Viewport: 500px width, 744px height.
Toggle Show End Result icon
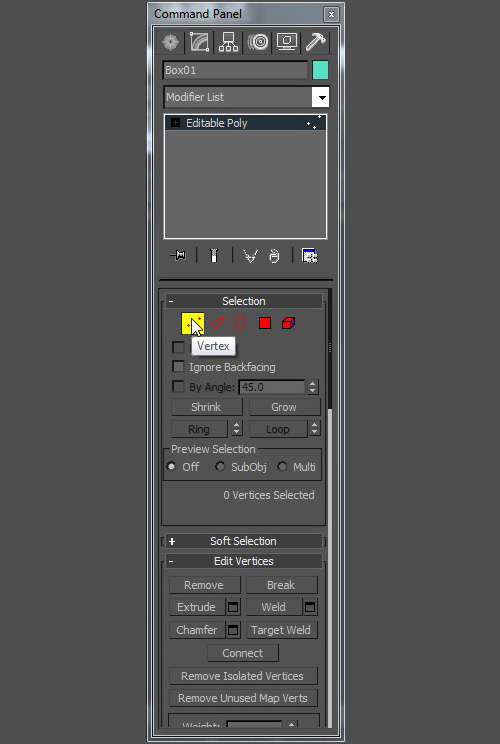coord(214,256)
